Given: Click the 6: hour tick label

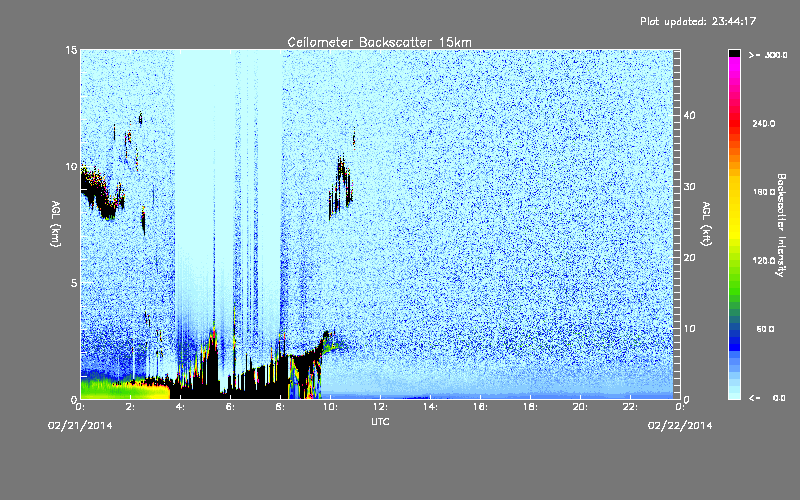Looking at the screenshot, I should pos(231,407).
